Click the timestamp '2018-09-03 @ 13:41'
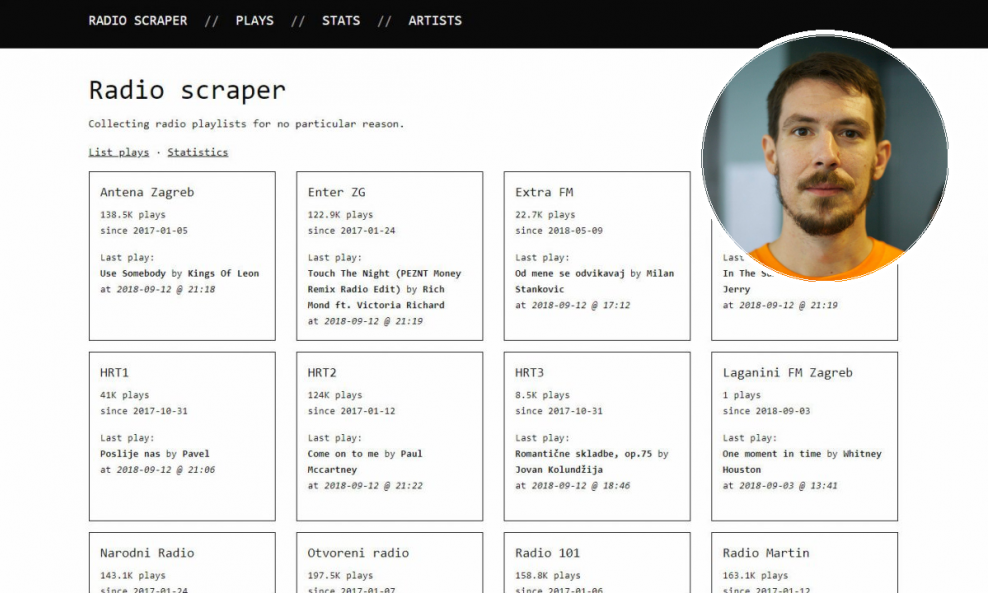This screenshot has height=593, width=988. coord(788,485)
